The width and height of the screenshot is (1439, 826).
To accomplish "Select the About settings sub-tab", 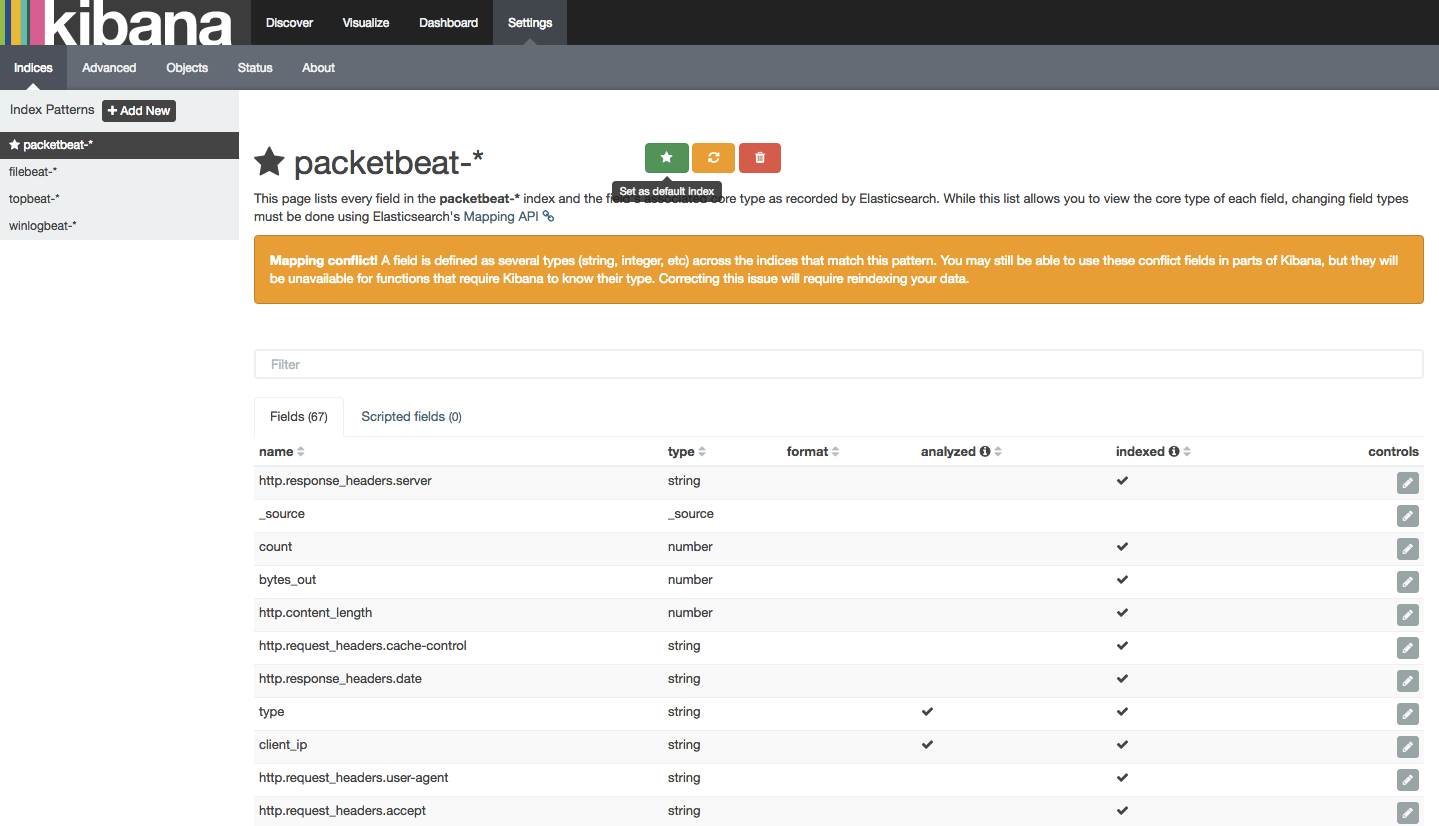I will 319,68.
